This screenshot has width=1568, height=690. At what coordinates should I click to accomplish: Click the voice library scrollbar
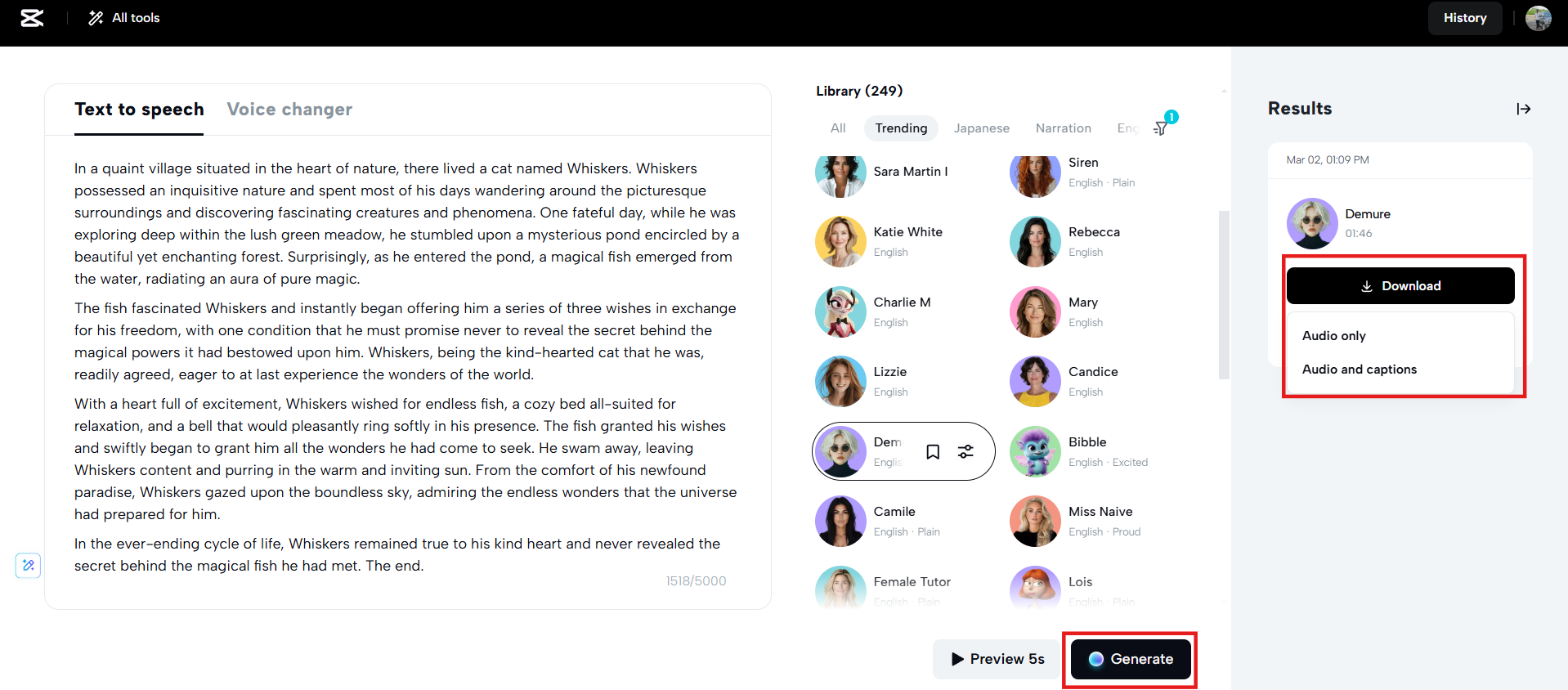[x=1224, y=295]
